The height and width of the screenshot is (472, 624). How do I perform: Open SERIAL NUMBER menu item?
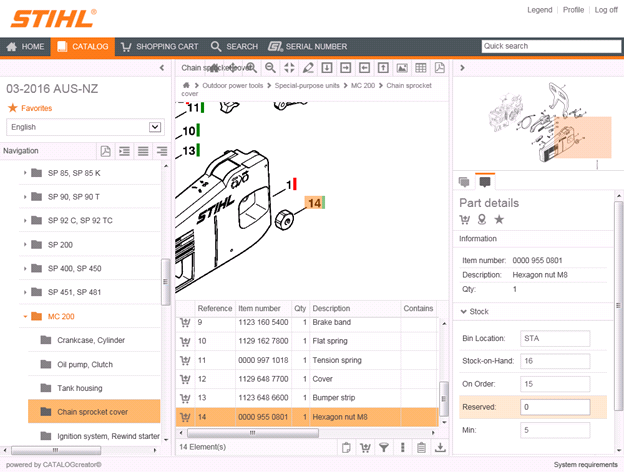point(308,47)
